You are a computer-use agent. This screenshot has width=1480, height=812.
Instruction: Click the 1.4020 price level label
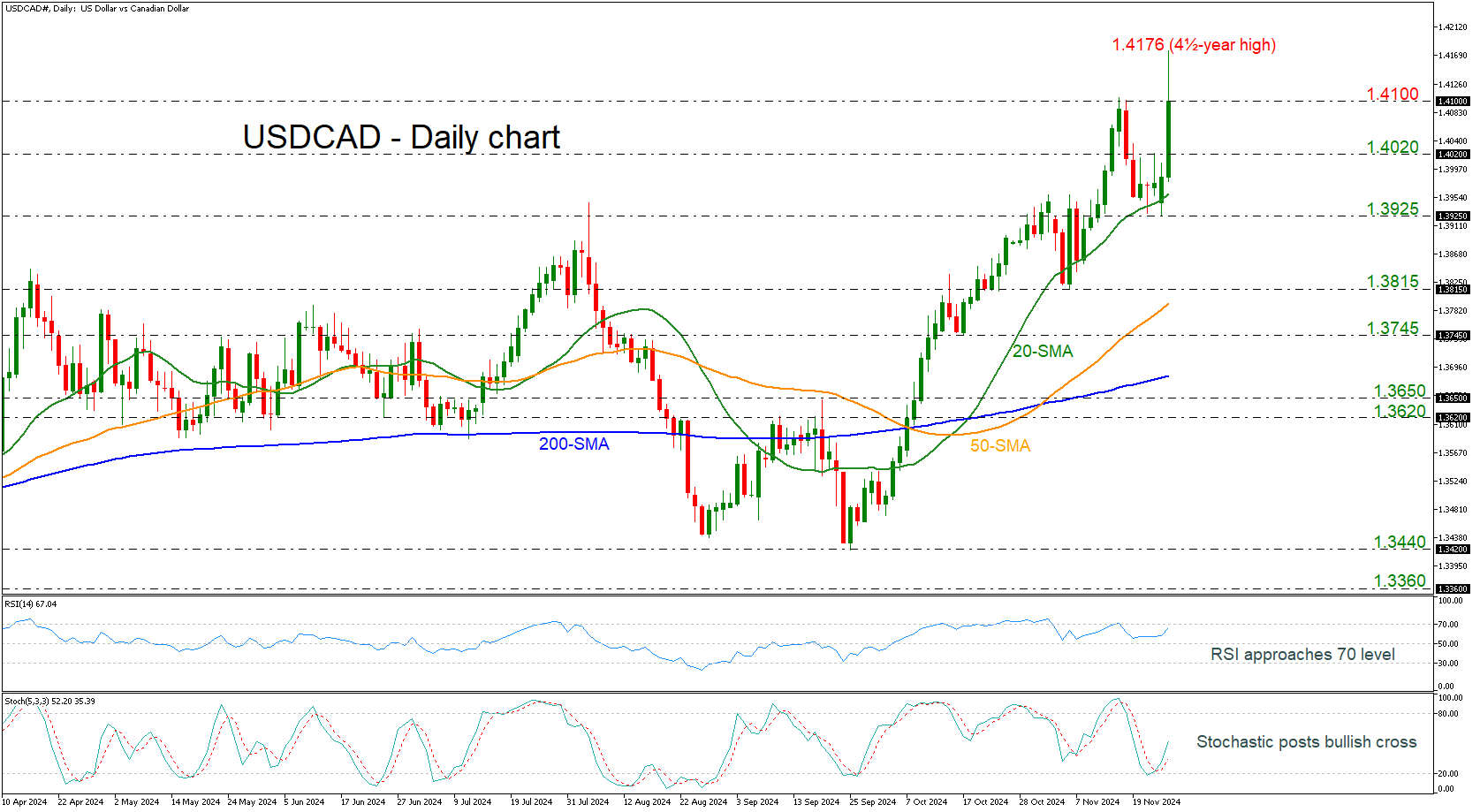[x=1392, y=148]
